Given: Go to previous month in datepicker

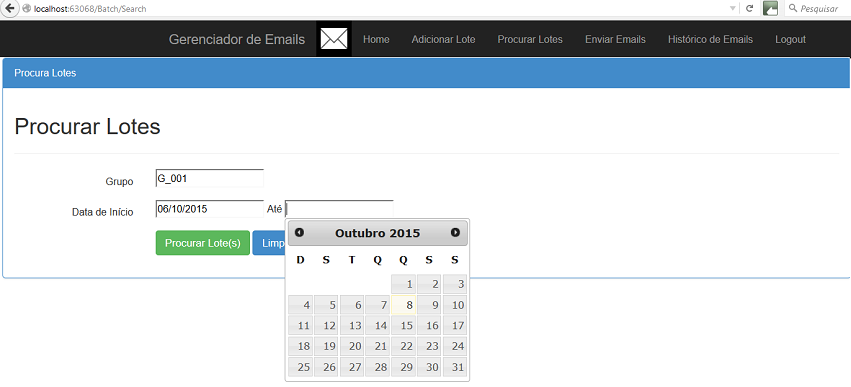Looking at the screenshot, I should pos(299,232).
